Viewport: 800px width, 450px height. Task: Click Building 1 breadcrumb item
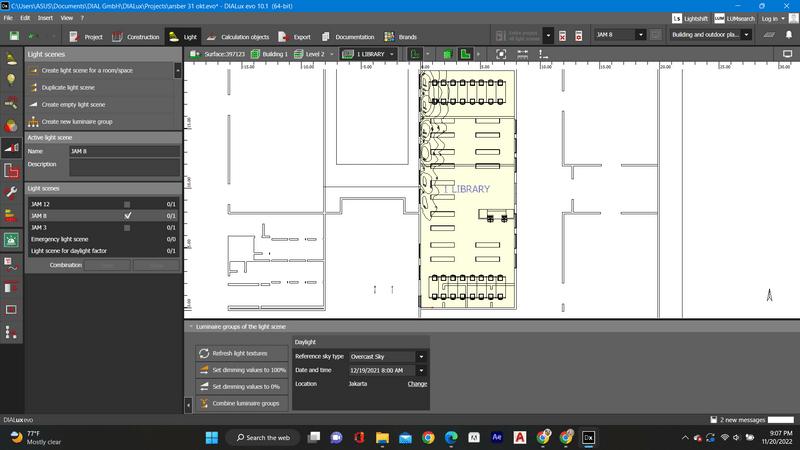pyautogui.click(x=269, y=54)
